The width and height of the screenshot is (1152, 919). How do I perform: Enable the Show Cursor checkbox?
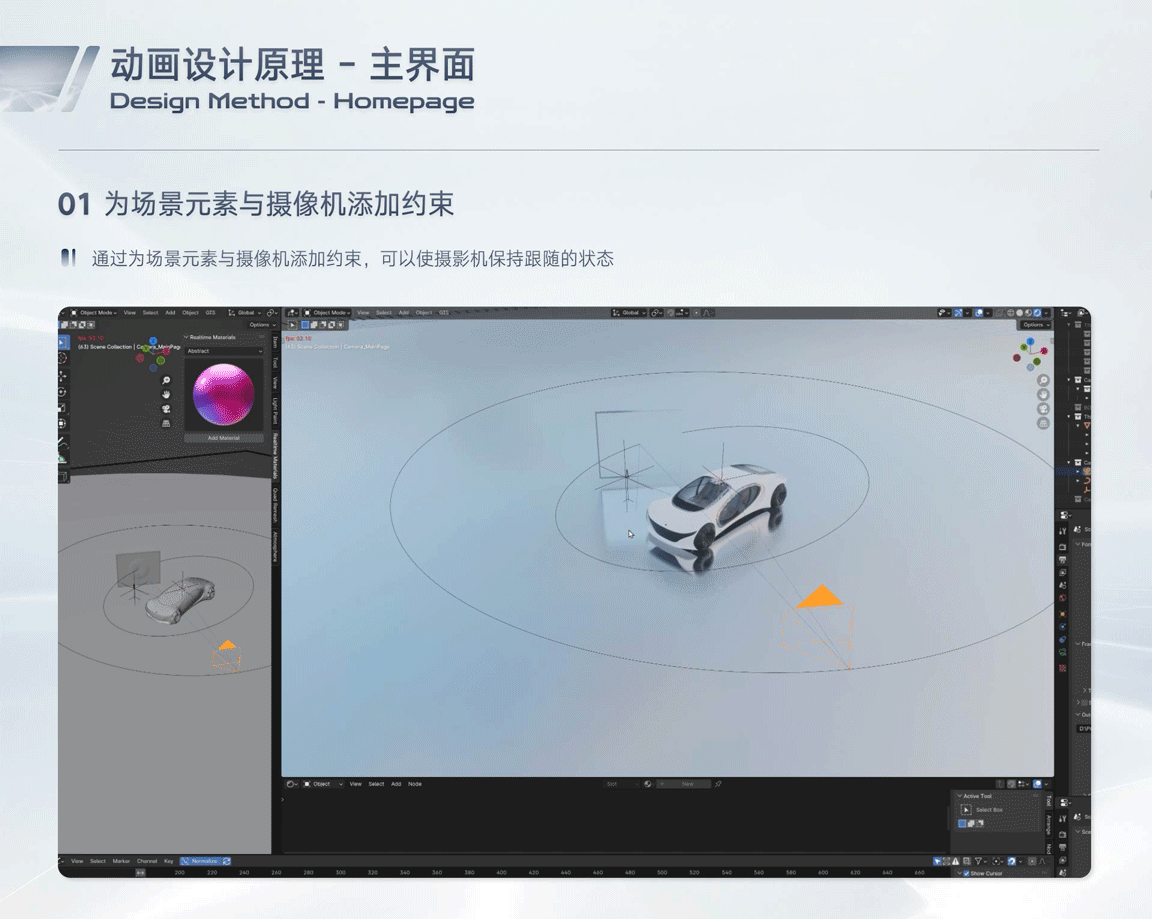point(966,873)
